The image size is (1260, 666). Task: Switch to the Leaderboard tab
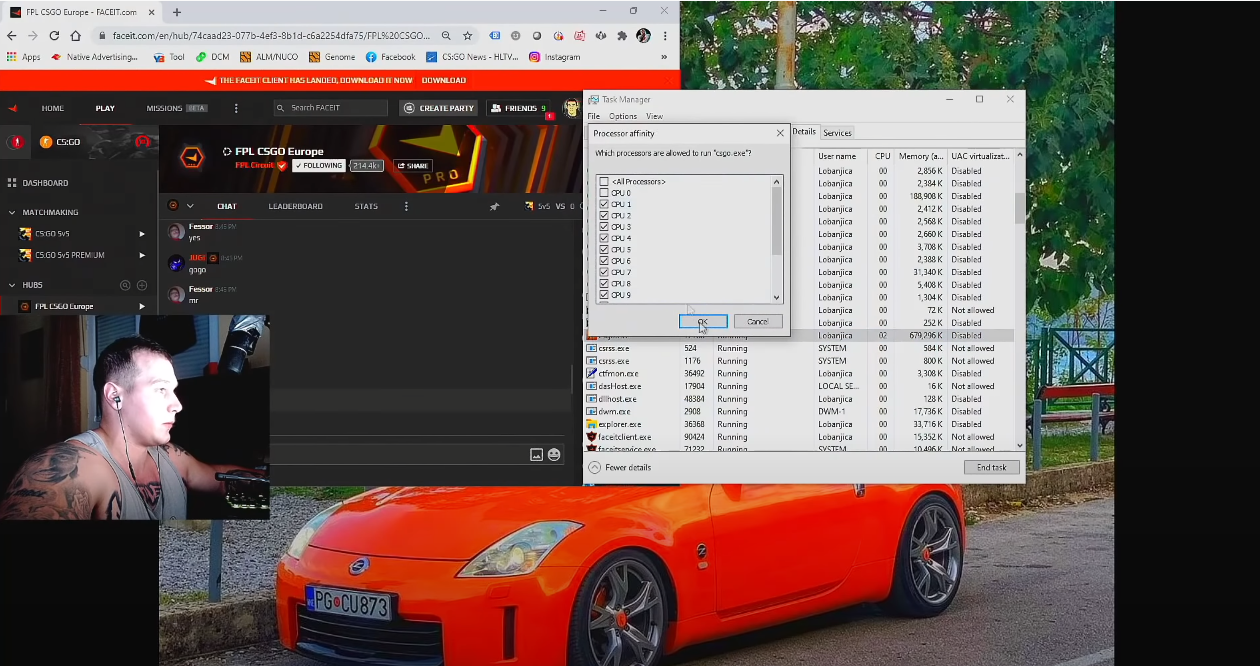295,206
